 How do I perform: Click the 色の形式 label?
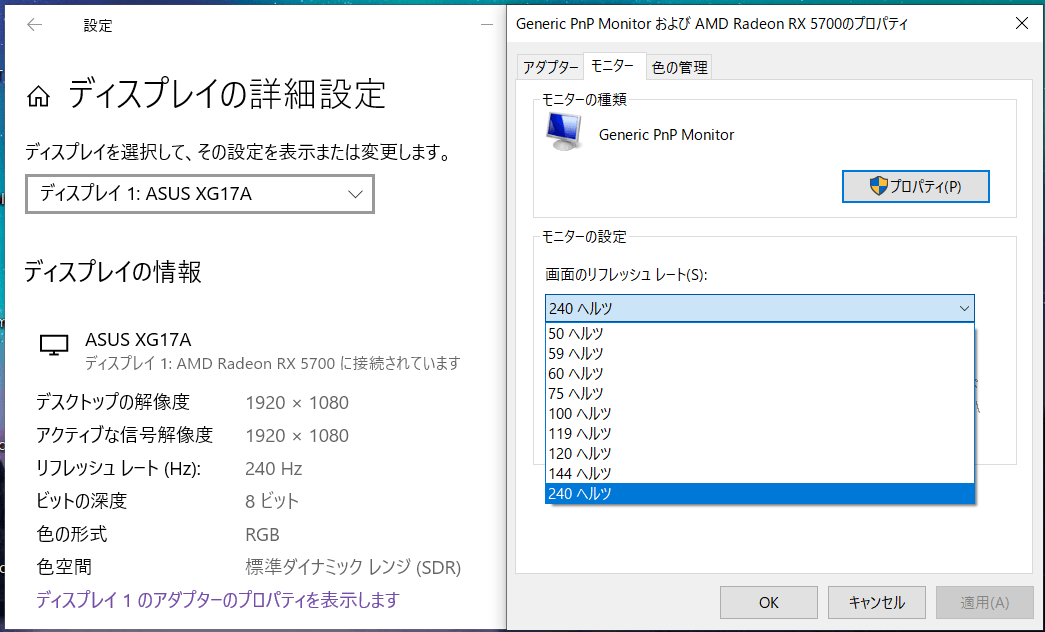[x=71, y=535]
